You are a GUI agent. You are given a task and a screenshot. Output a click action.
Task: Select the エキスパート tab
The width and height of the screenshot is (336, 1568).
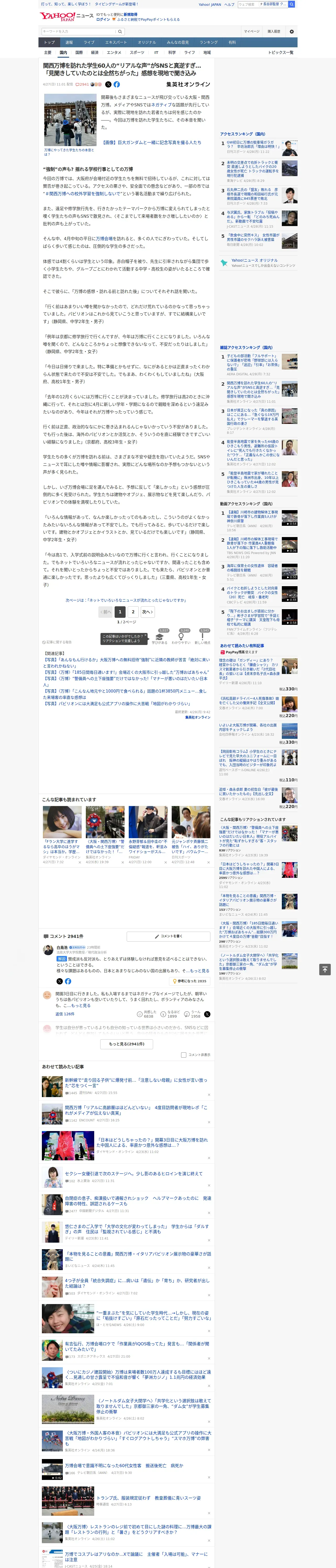point(116,43)
